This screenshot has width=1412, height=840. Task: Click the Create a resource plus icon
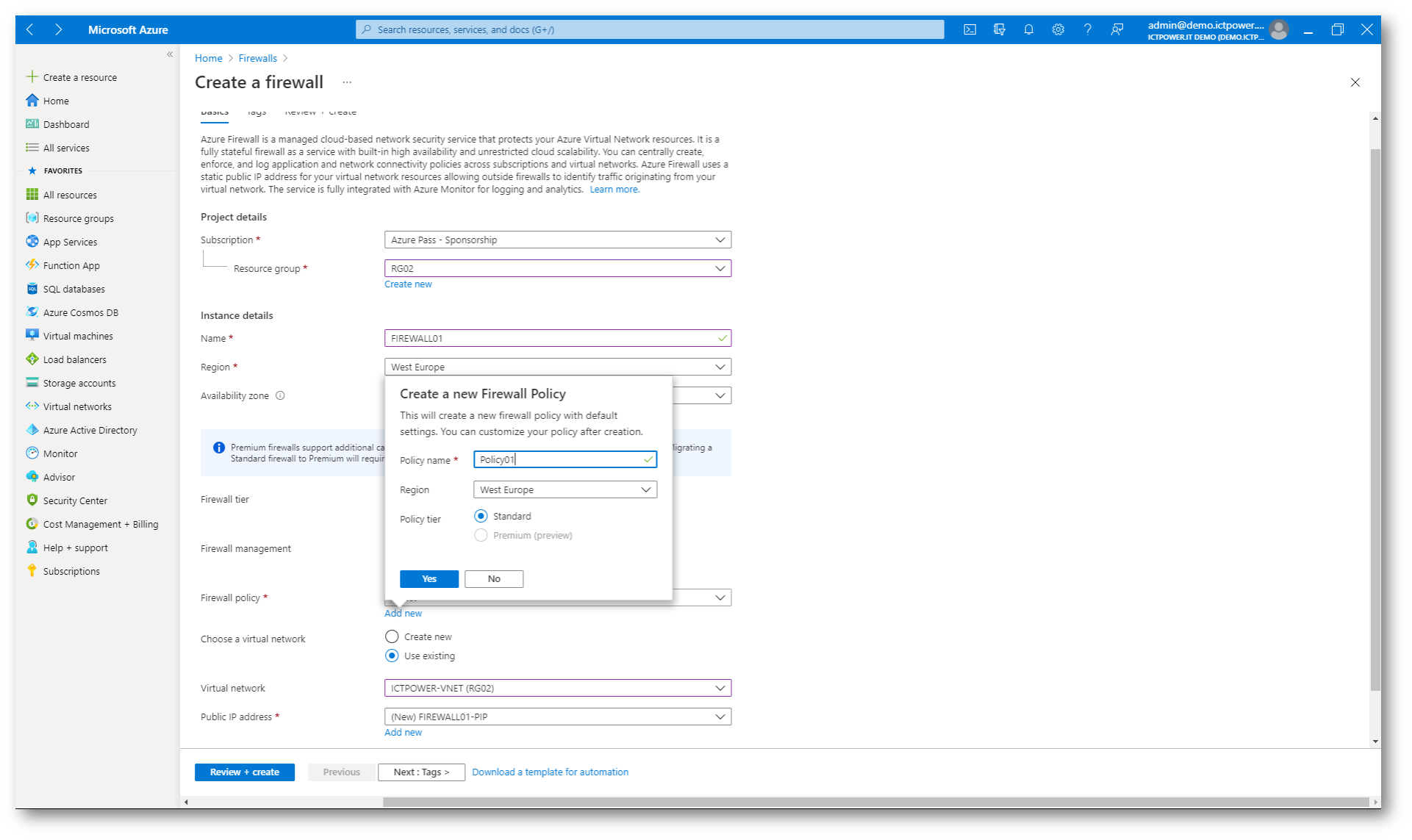click(32, 77)
